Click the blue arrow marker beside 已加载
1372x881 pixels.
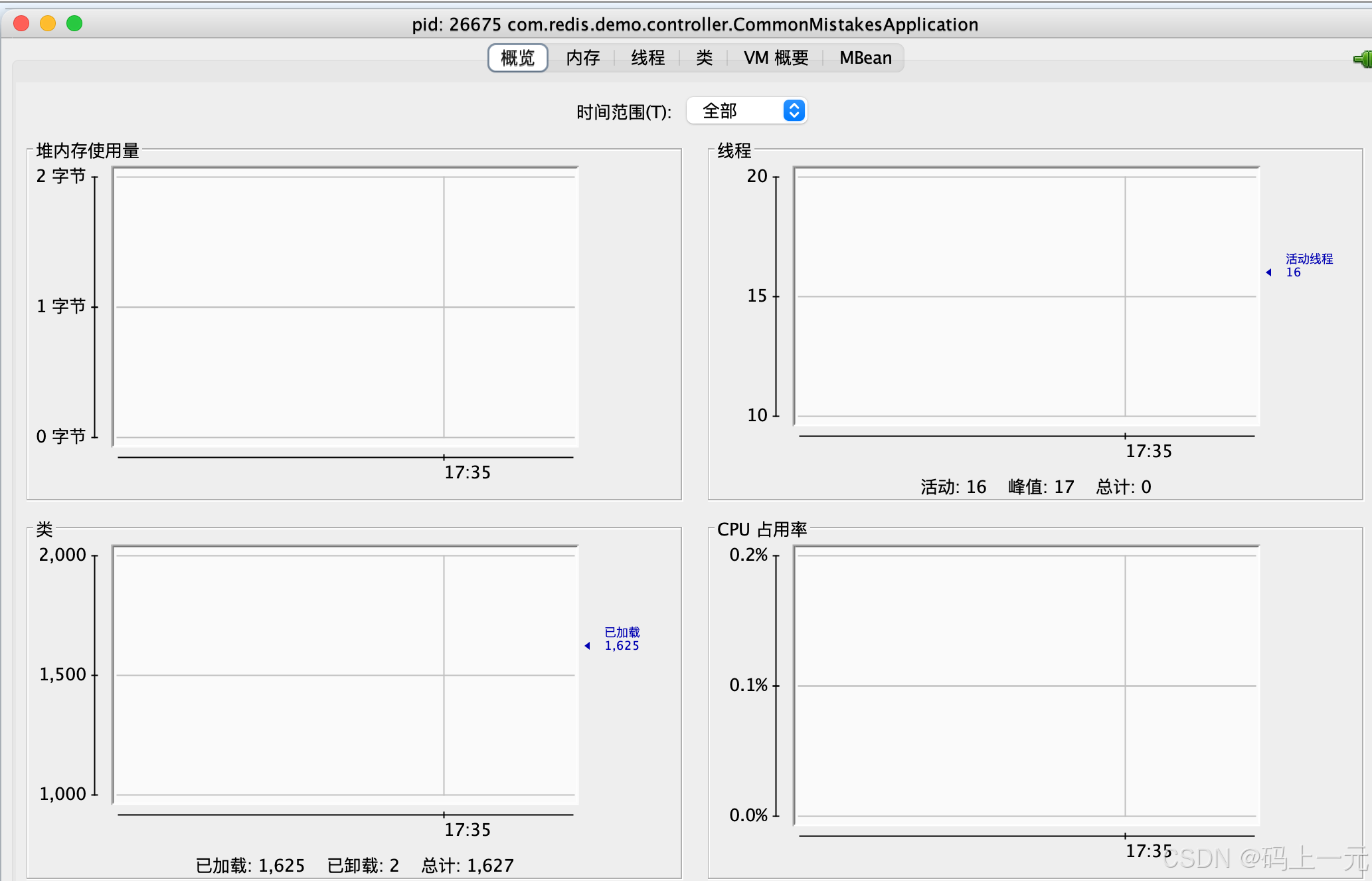(587, 646)
